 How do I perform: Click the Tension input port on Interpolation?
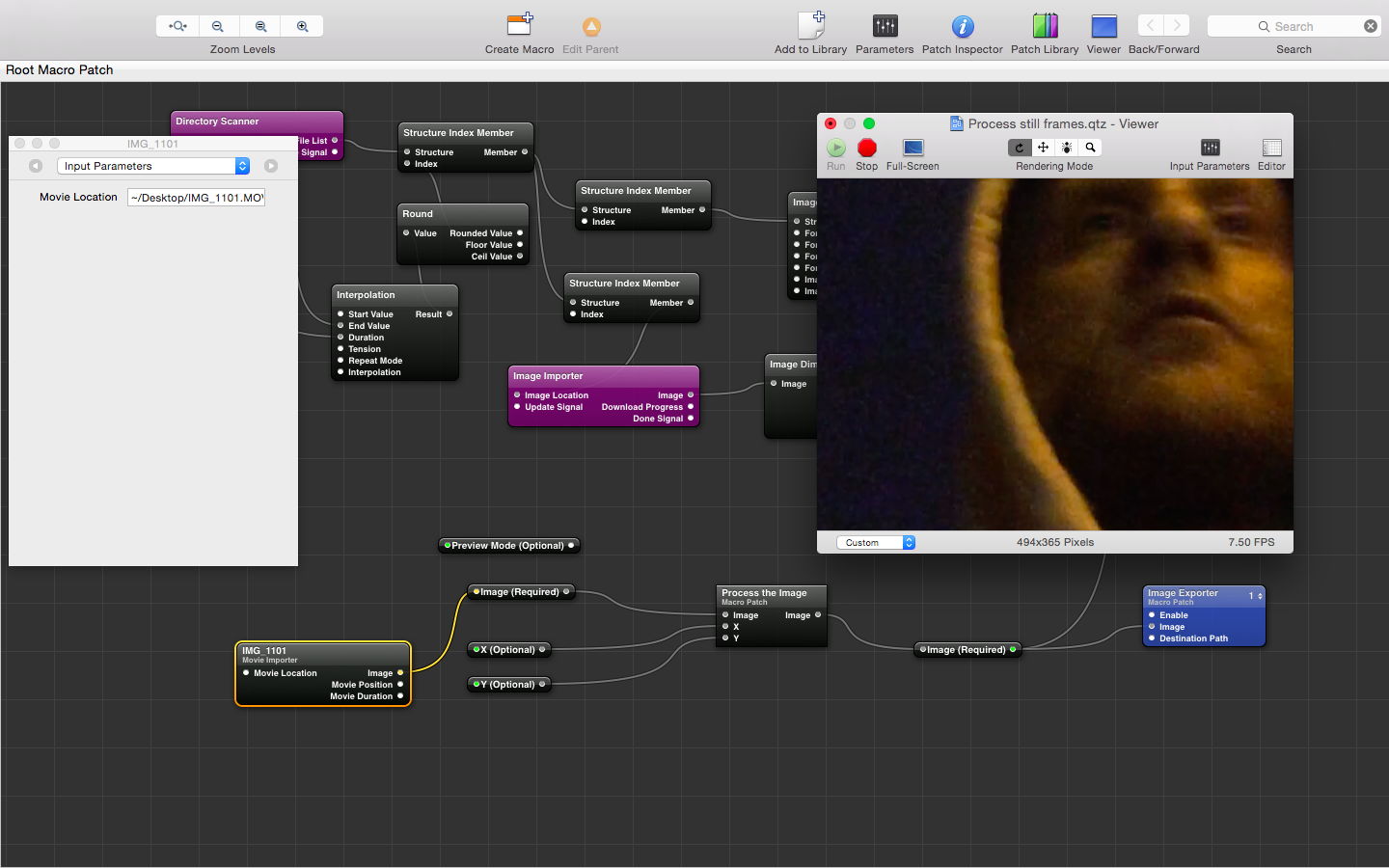tap(340, 349)
